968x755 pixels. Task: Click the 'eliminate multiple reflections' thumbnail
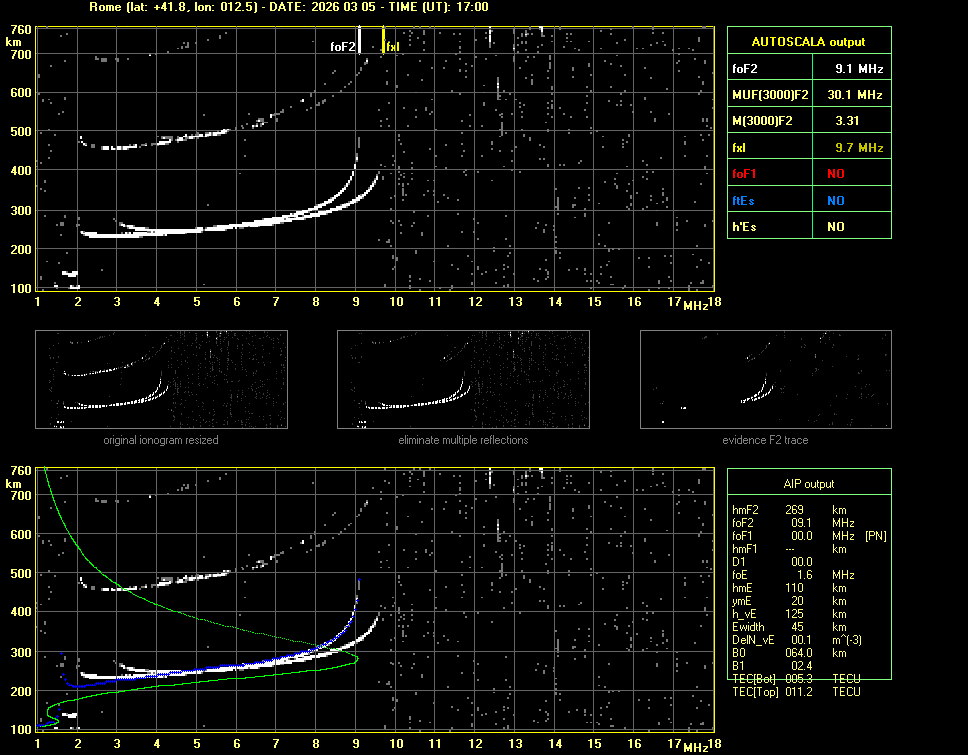[463, 380]
